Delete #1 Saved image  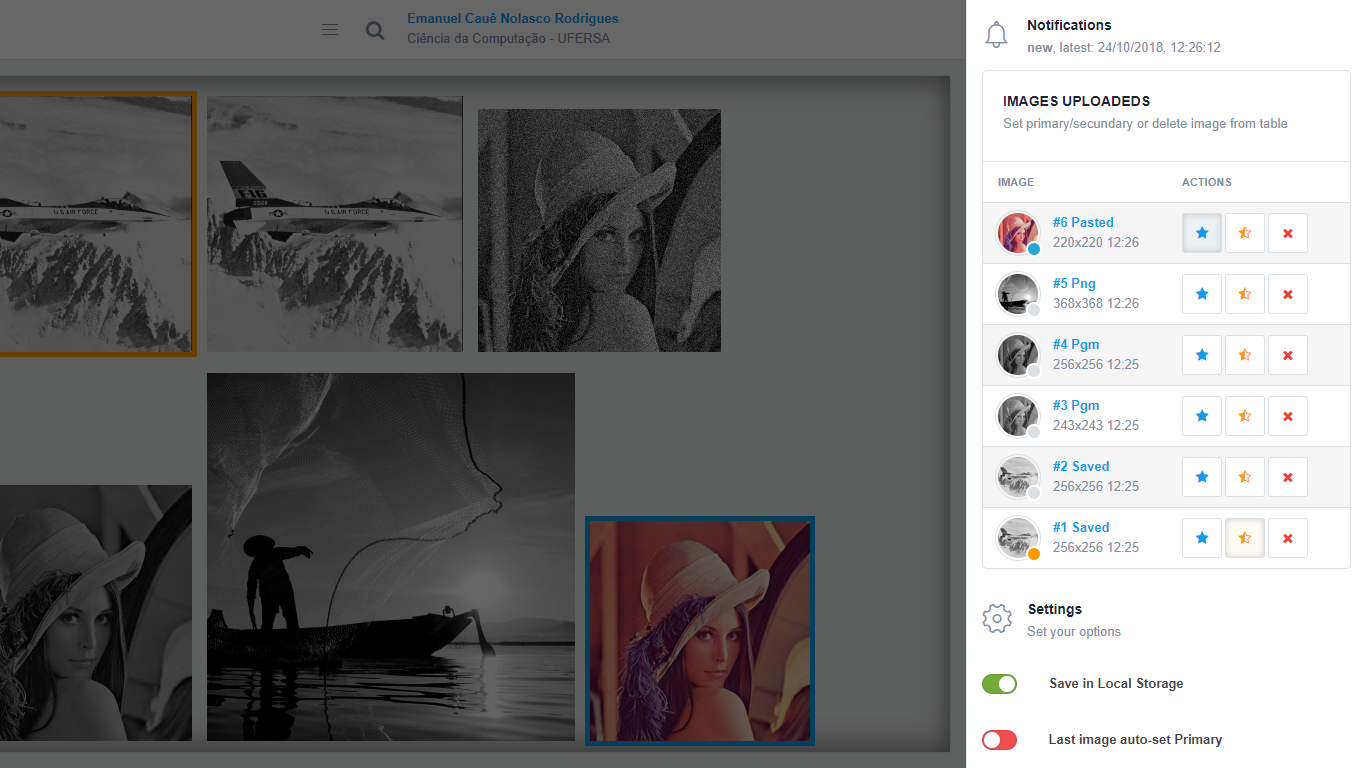click(1288, 538)
